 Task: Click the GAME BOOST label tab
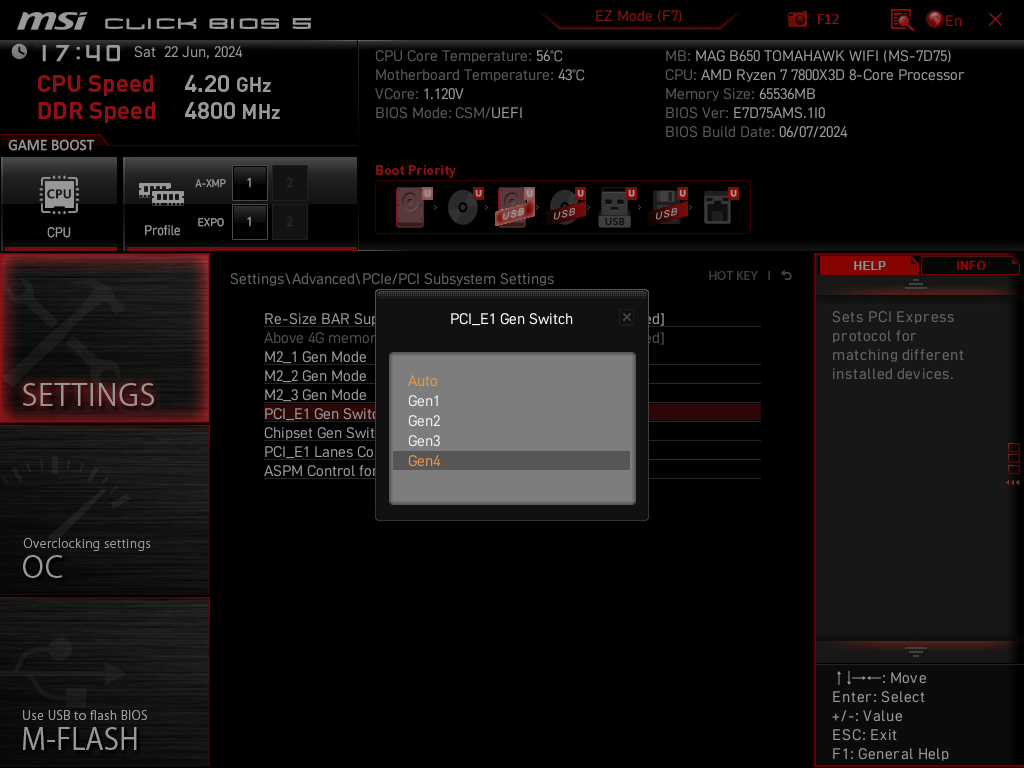51,145
